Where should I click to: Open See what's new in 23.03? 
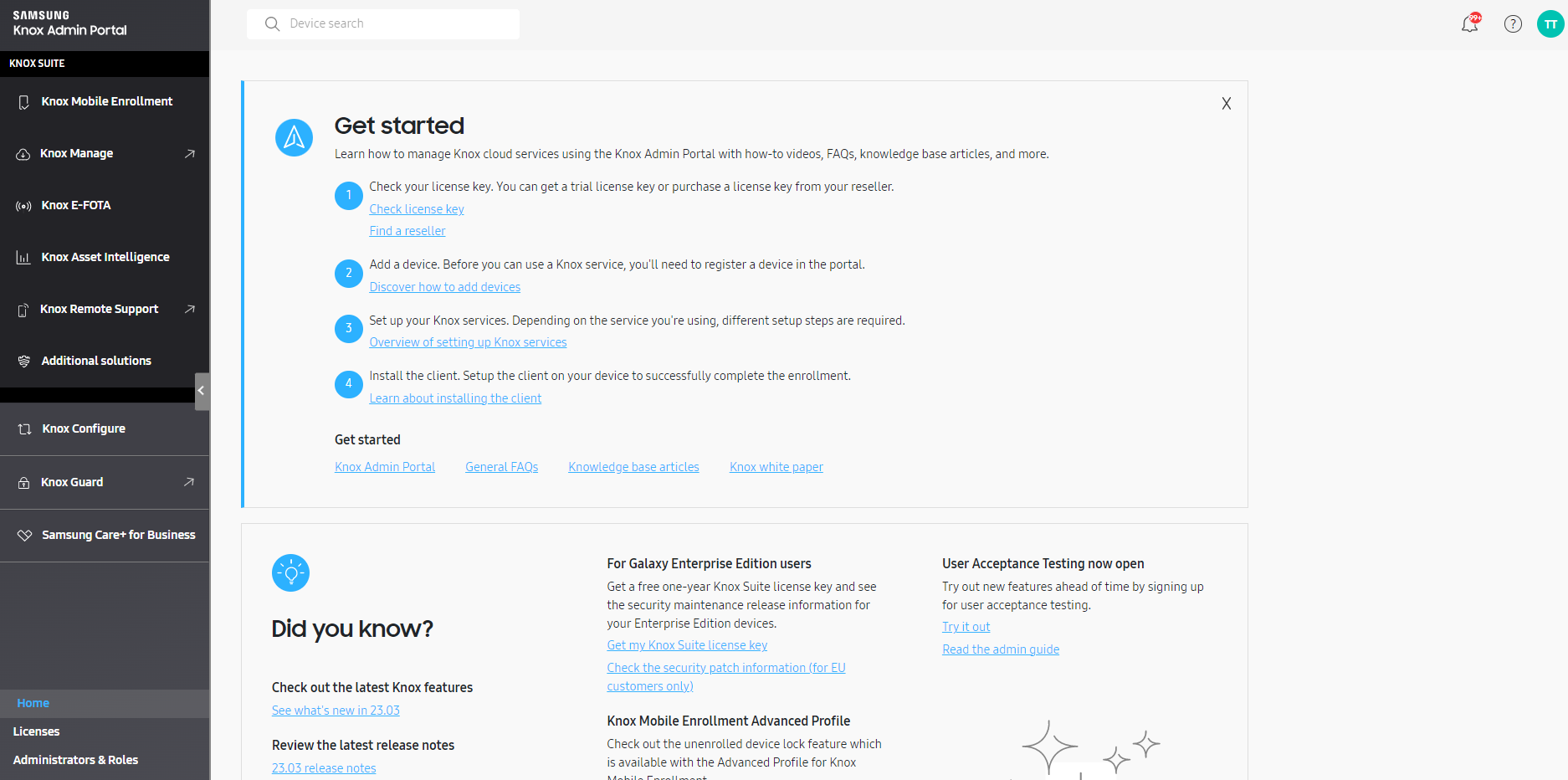click(x=336, y=711)
